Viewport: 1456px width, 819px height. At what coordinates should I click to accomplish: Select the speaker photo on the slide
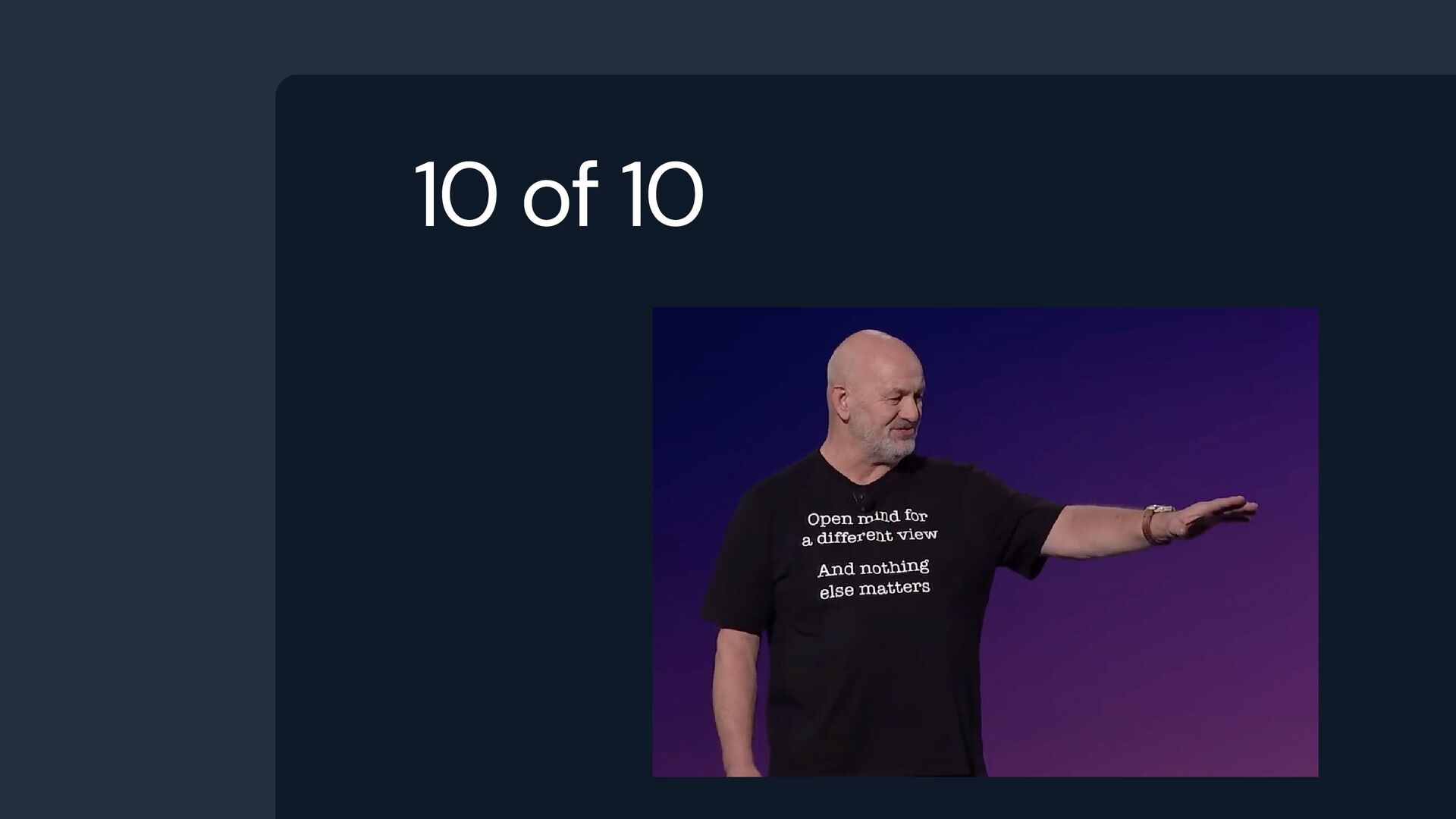tap(985, 541)
